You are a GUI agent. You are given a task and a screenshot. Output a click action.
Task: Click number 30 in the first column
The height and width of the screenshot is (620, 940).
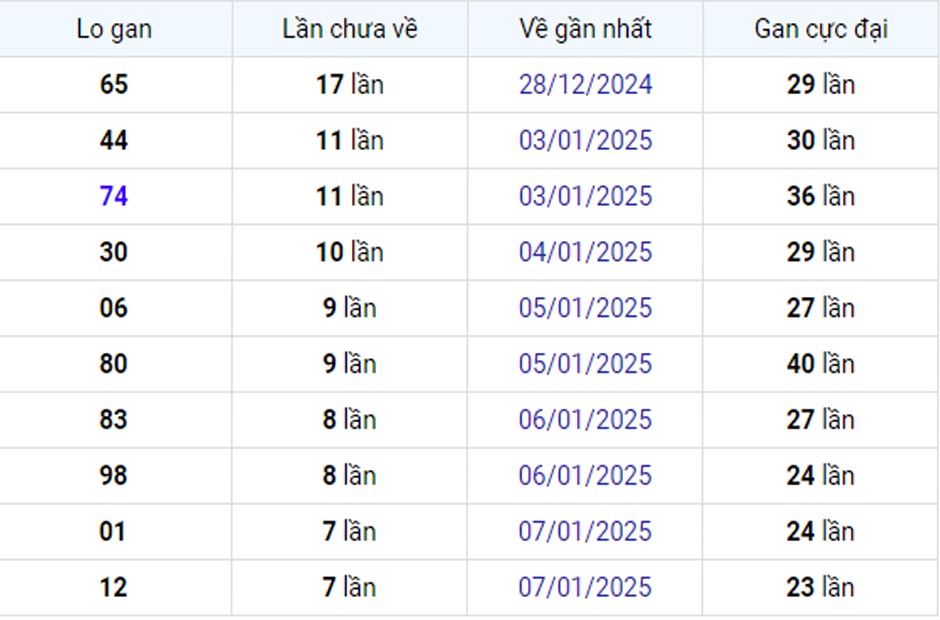coord(114,252)
